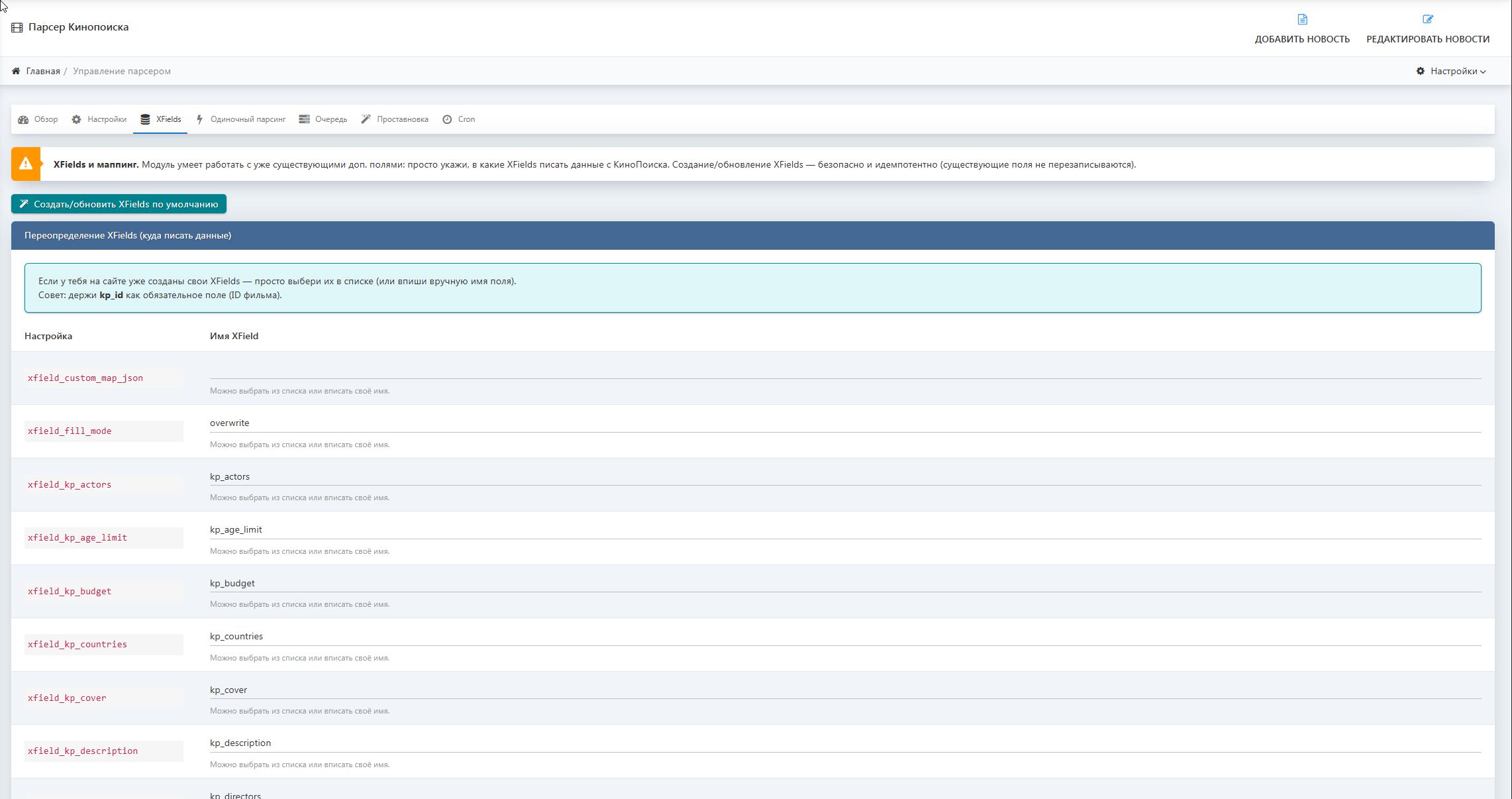1512x799 pixels.
Task: Click the empty xfield_custom_map_json input
Action: tap(844, 370)
